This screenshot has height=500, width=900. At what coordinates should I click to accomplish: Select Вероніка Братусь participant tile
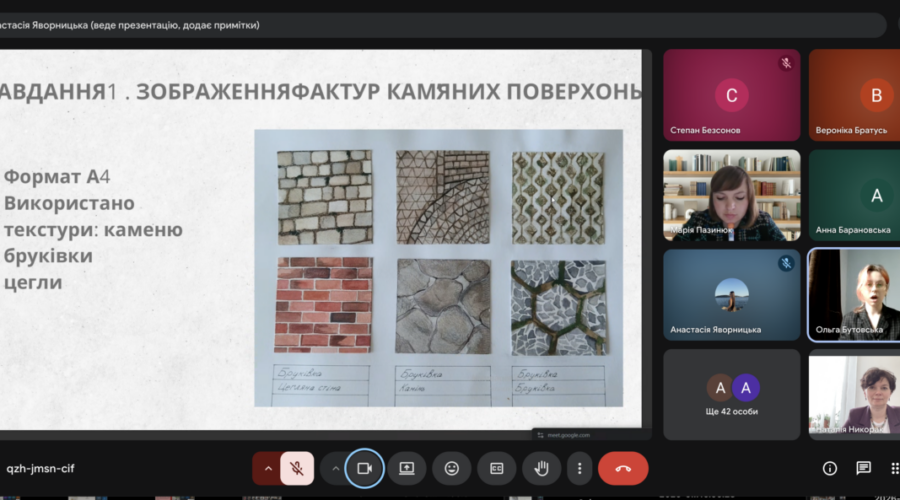tap(855, 95)
